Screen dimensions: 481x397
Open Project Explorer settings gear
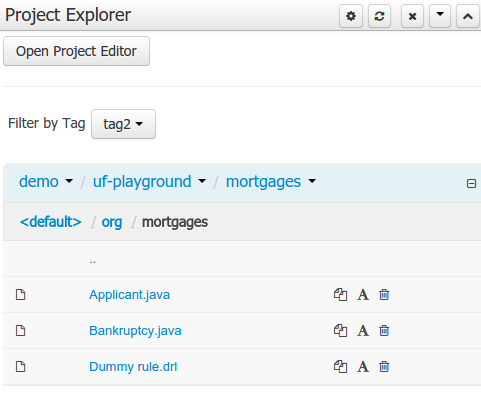point(351,16)
